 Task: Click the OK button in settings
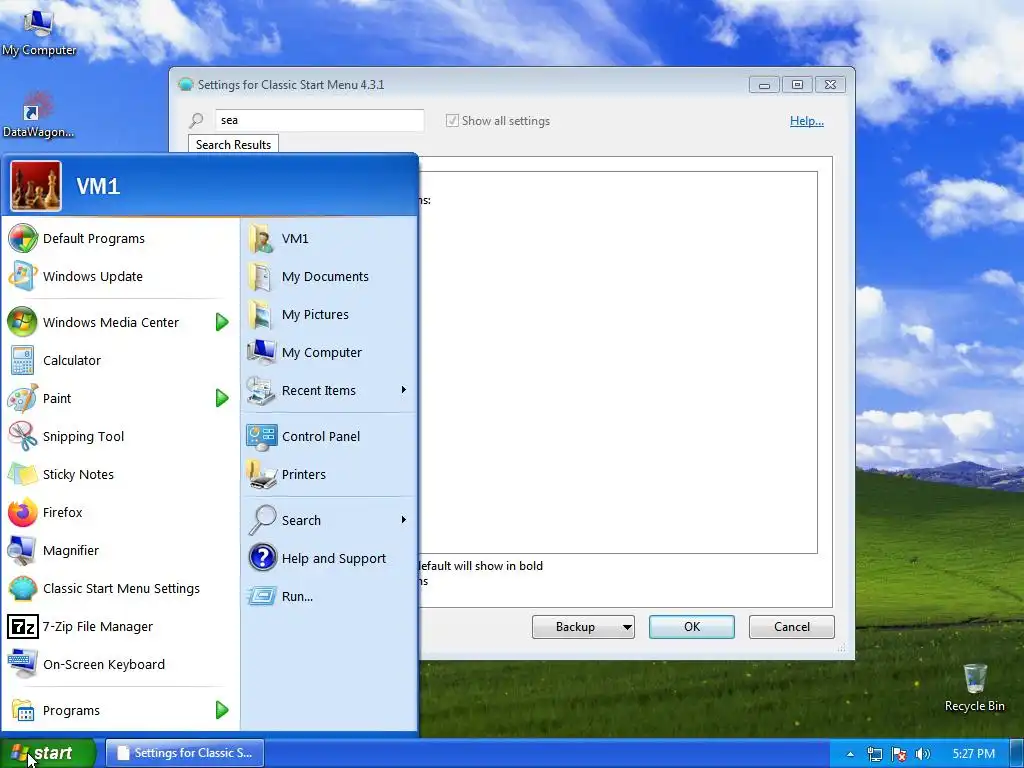(692, 627)
